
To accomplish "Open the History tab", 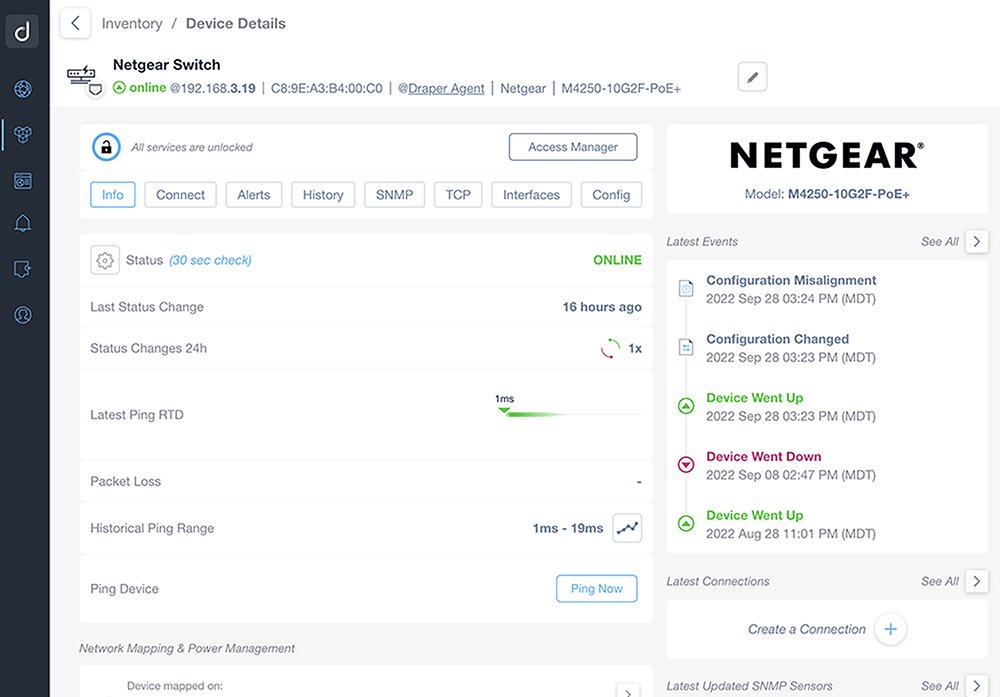I will click(323, 195).
